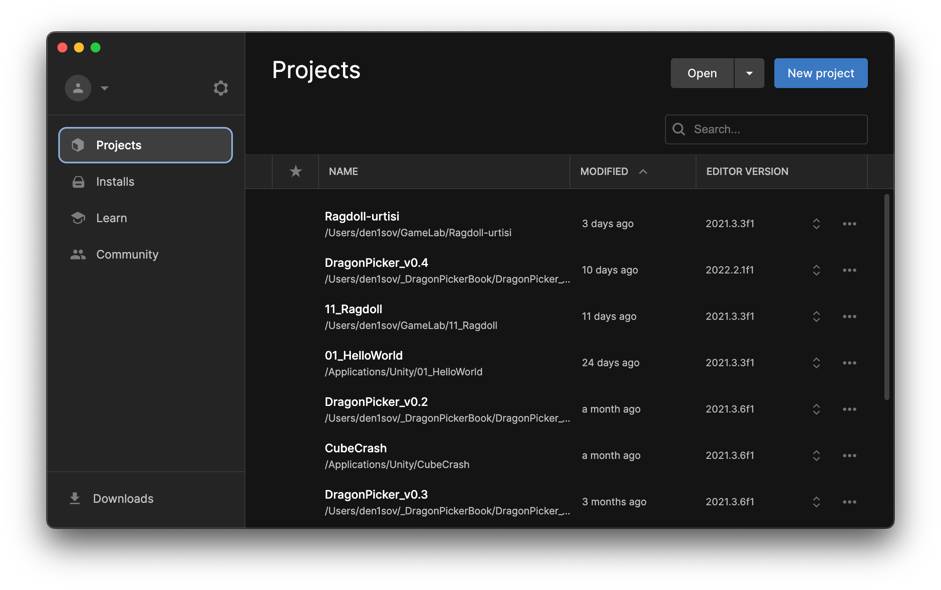Click the Open button
The width and height of the screenshot is (941, 590).
click(702, 73)
